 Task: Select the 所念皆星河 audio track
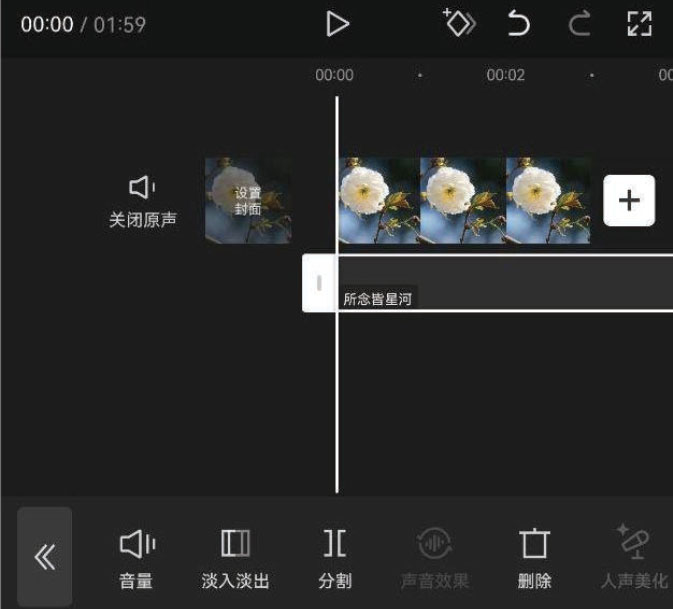tap(500, 283)
